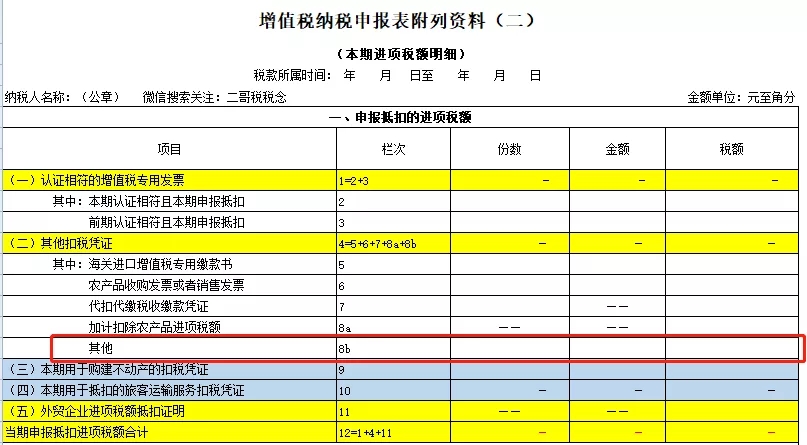The height and width of the screenshot is (445, 807).
Task: Select the 栏次 column header
Action: [393, 149]
